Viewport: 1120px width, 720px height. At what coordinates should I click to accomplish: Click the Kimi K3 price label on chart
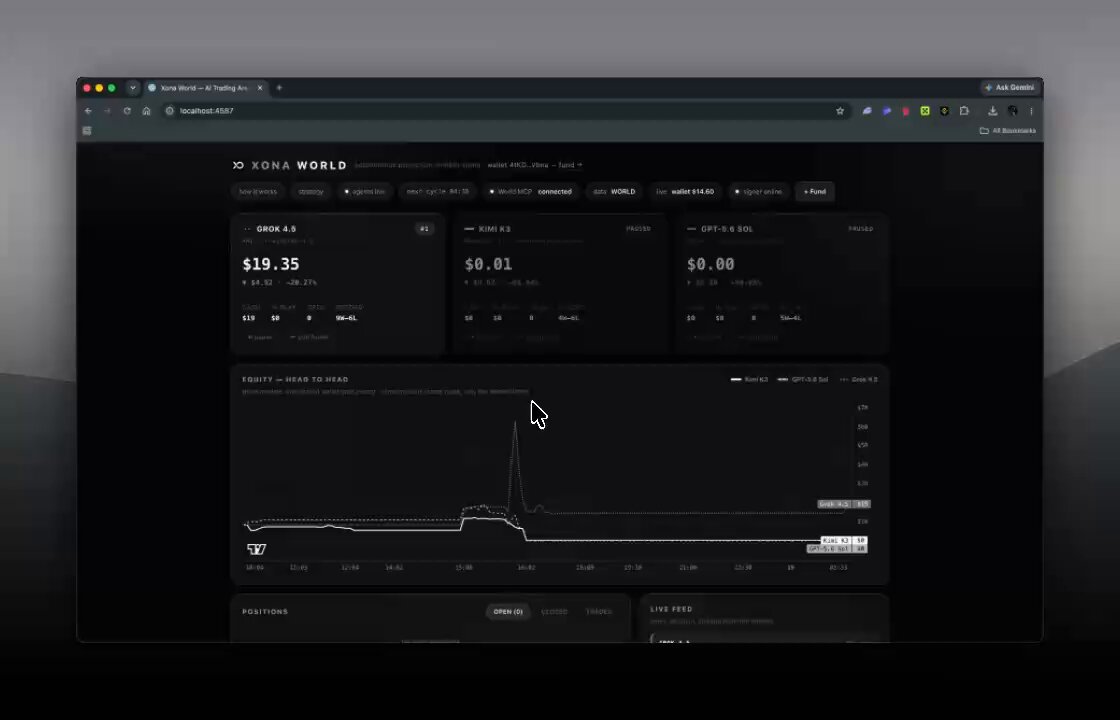[x=844, y=541]
